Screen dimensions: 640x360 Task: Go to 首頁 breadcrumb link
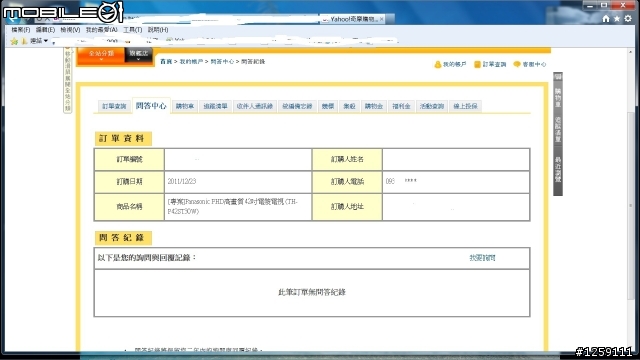click(166, 62)
